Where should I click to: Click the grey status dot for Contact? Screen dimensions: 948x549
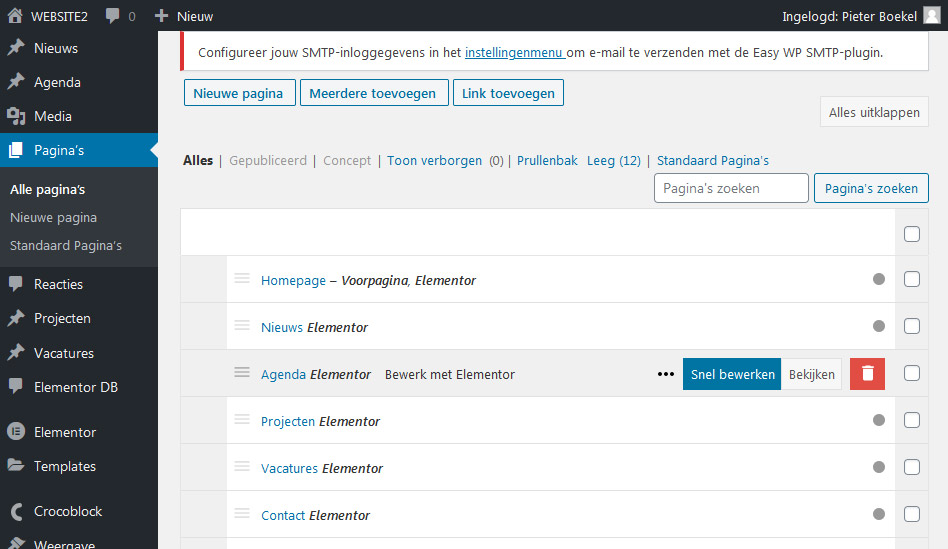pyautogui.click(x=879, y=514)
